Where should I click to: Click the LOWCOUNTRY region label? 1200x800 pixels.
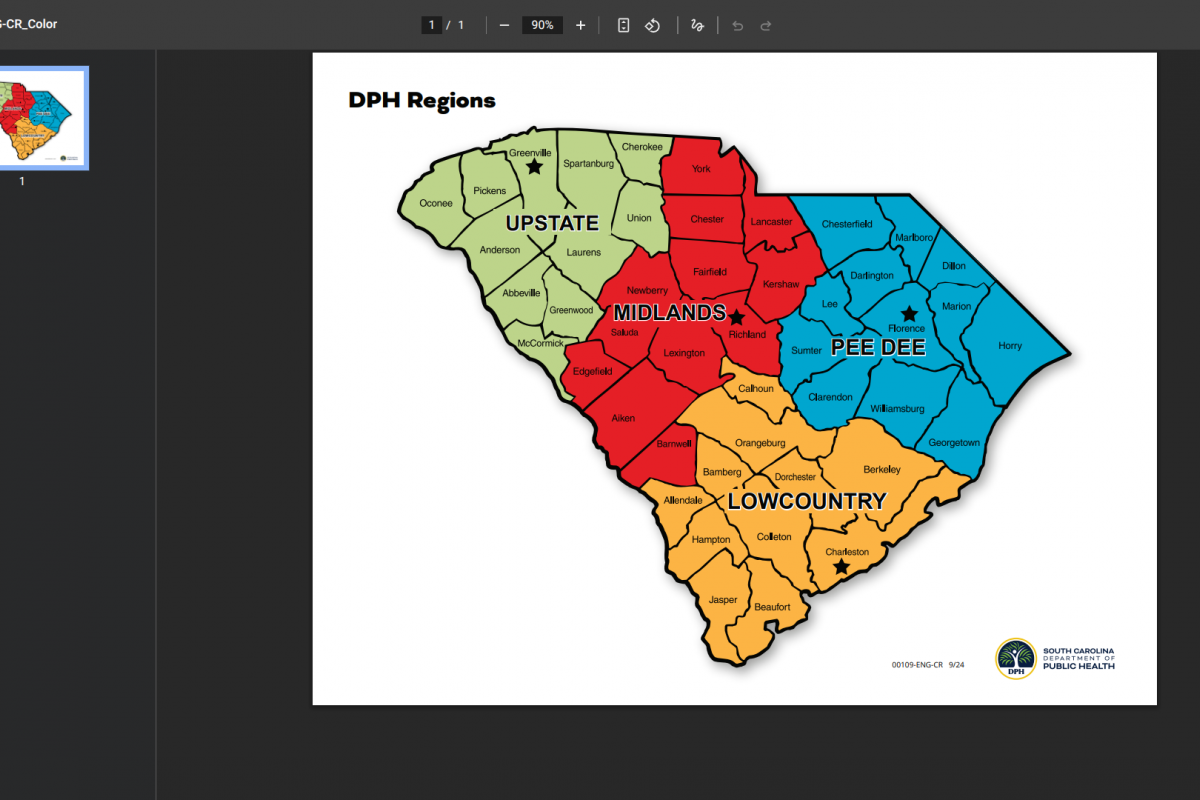tap(806, 501)
